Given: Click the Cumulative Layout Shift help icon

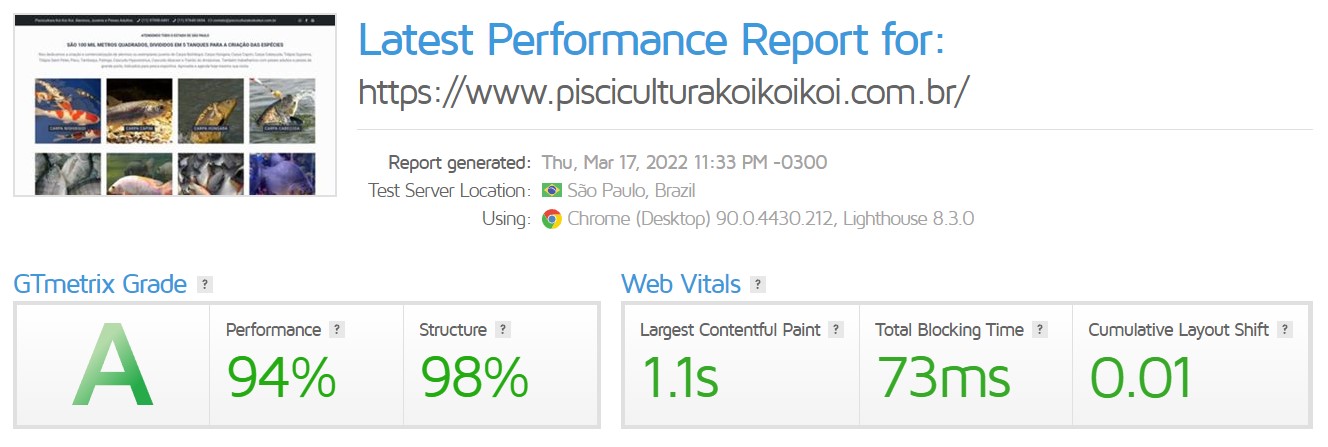Looking at the screenshot, I should coord(1285,330).
